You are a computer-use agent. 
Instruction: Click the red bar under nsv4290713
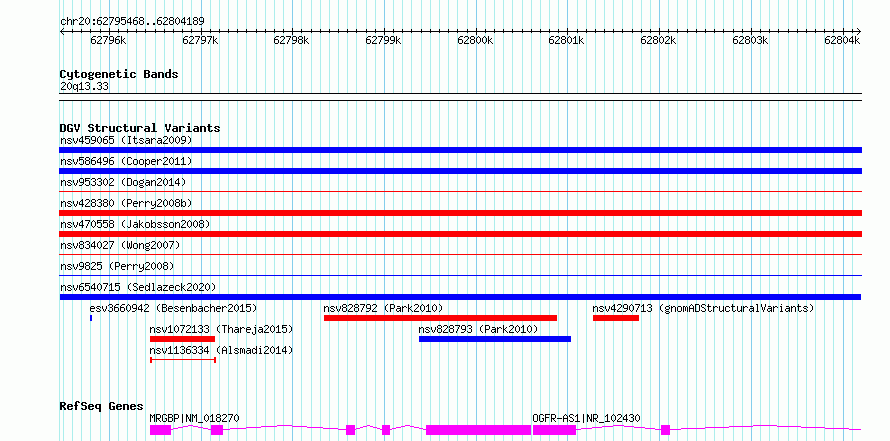pyautogui.click(x=616, y=318)
